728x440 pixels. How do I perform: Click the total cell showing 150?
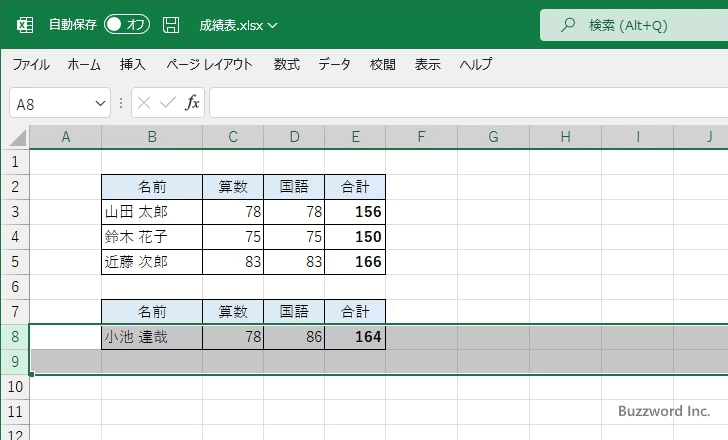[355, 237]
